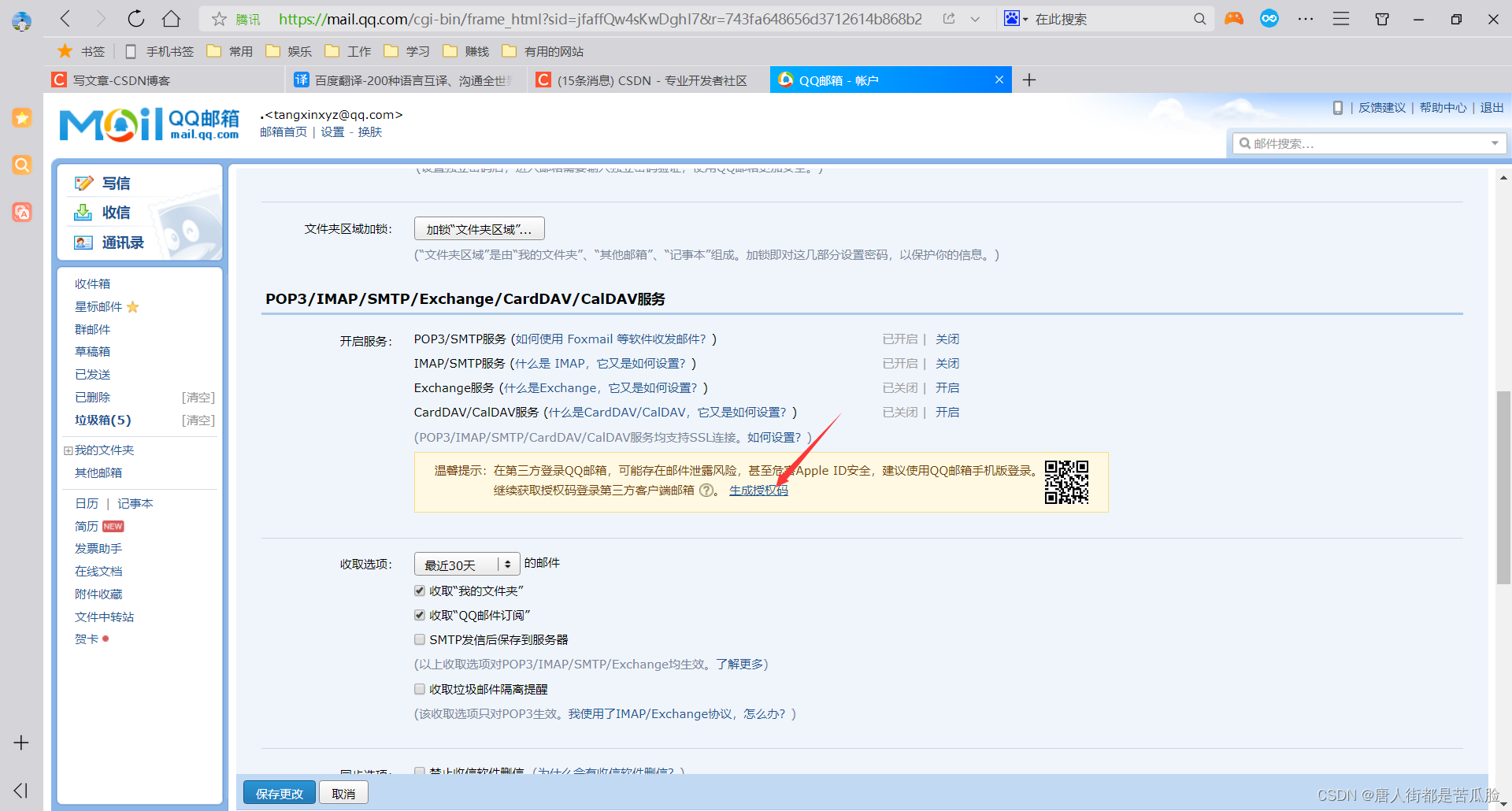Open the 学习 bookmark folder
Image resolution: width=1512 pixels, height=811 pixels.
[x=408, y=51]
